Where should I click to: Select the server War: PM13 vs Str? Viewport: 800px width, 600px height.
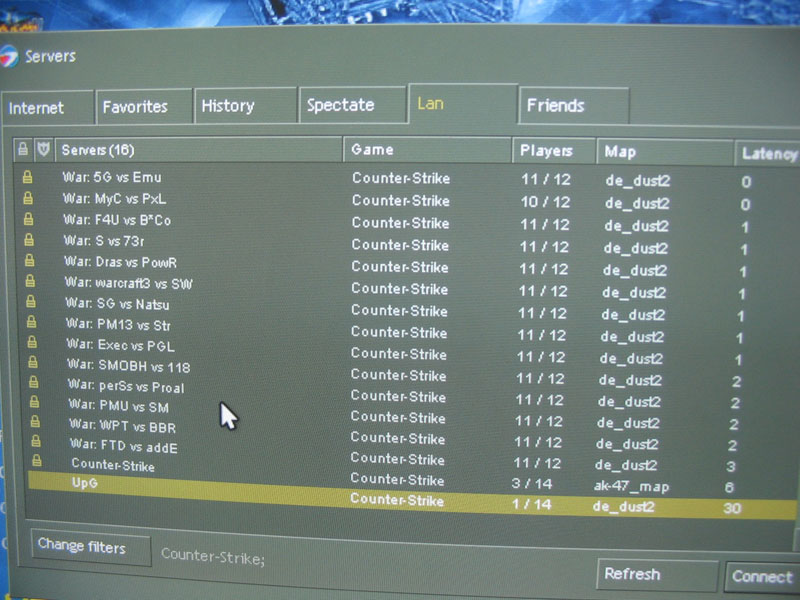pyautogui.click(x=118, y=324)
